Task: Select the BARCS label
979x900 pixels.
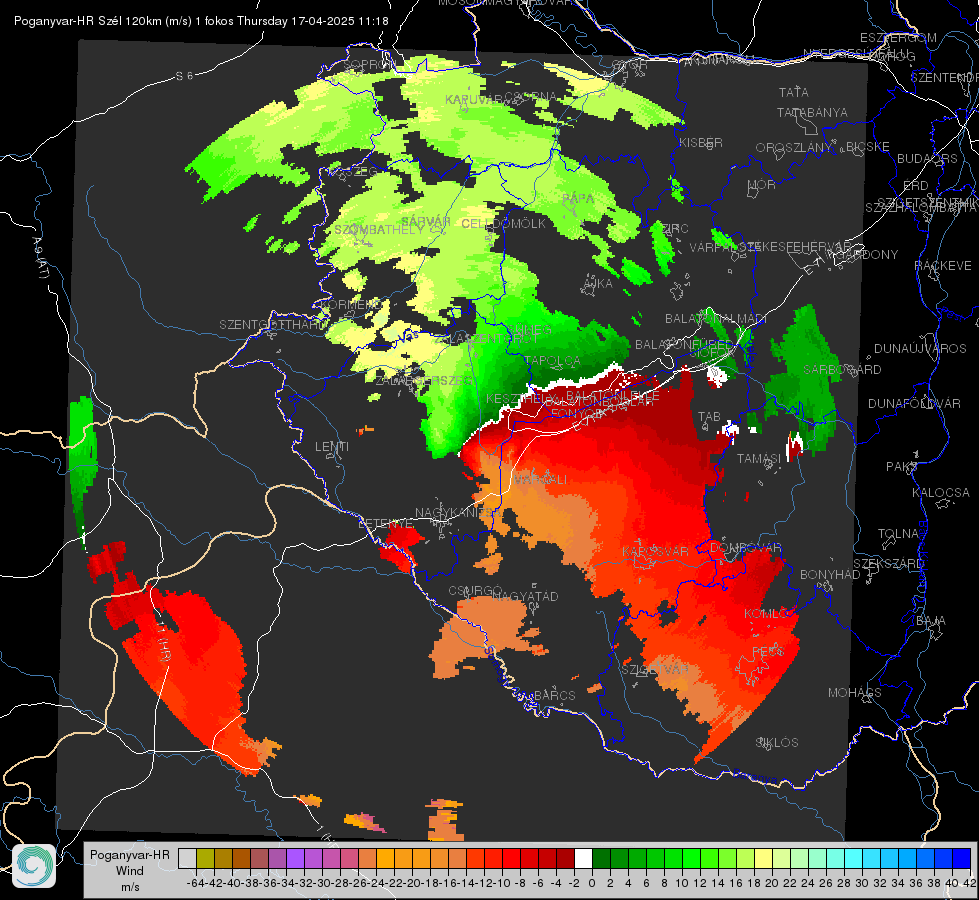Action: [x=554, y=695]
